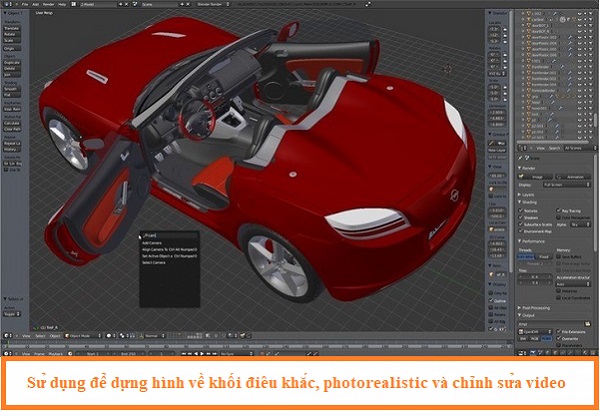The width and height of the screenshot is (600, 411).
Task: Open the Render menu in top bar
Action: [x=47, y=4]
